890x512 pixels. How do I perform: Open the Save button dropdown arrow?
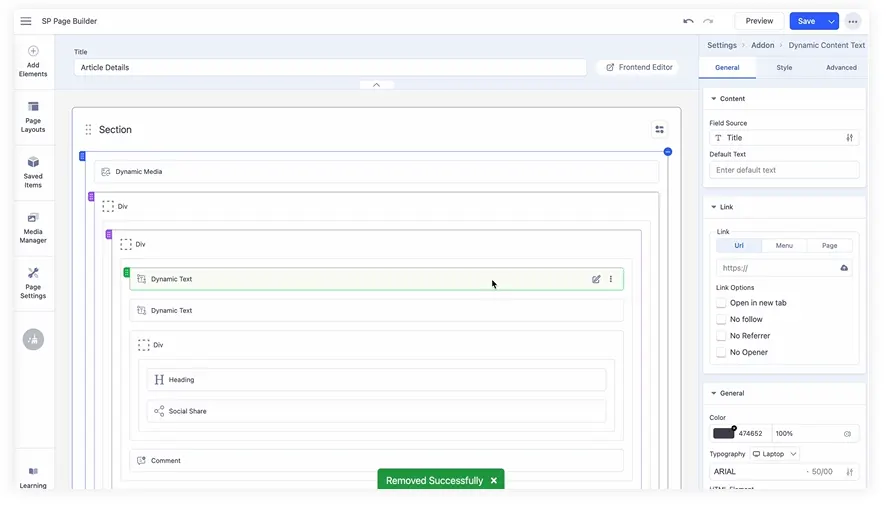tap(831, 21)
